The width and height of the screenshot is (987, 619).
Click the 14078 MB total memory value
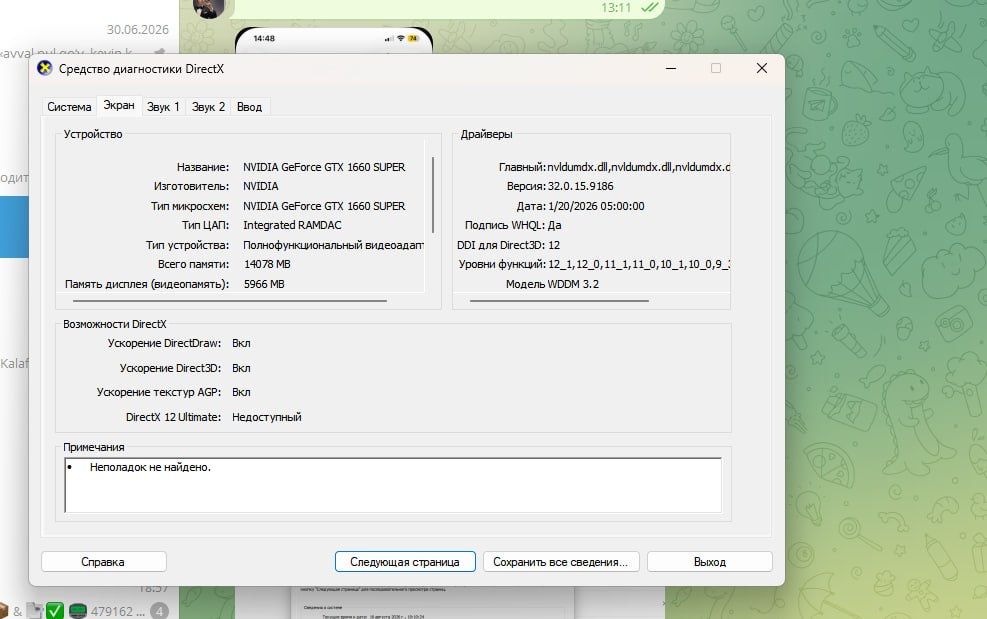(x=268, y=264)
